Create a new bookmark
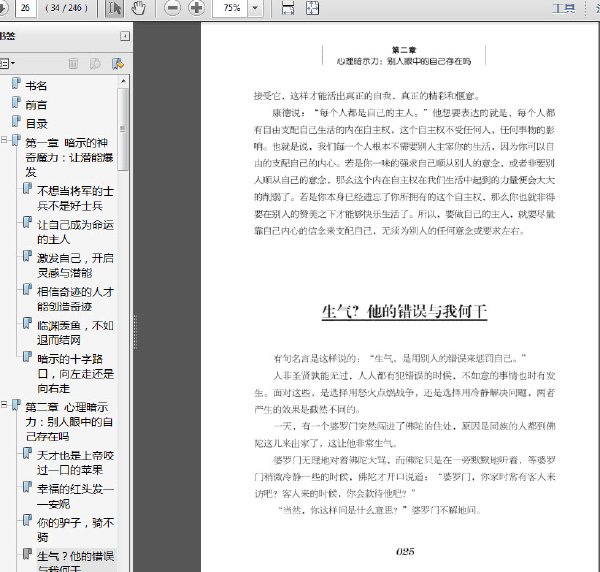This screenshot has width=600, height=572. coord(118,64)
